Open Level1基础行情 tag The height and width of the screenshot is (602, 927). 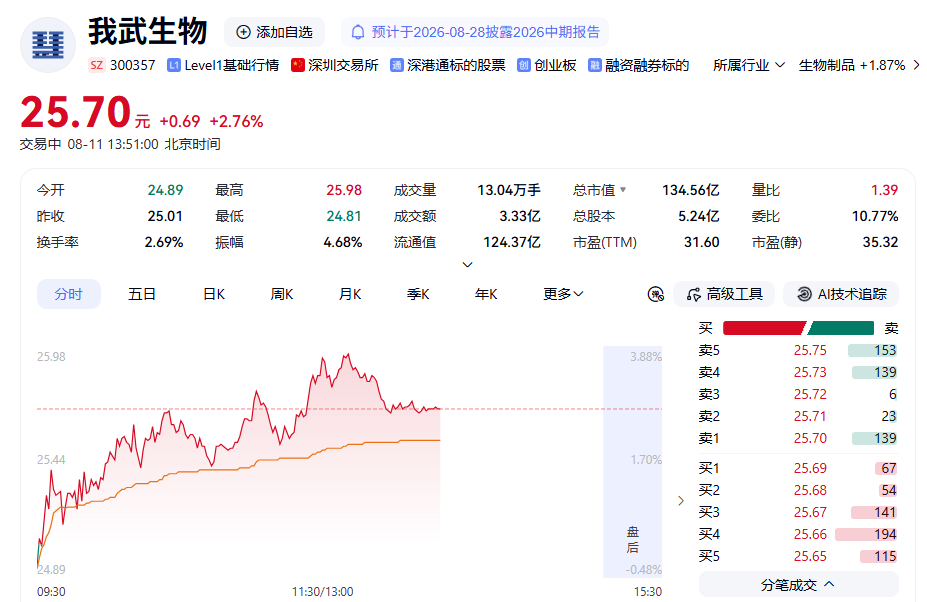223,65
